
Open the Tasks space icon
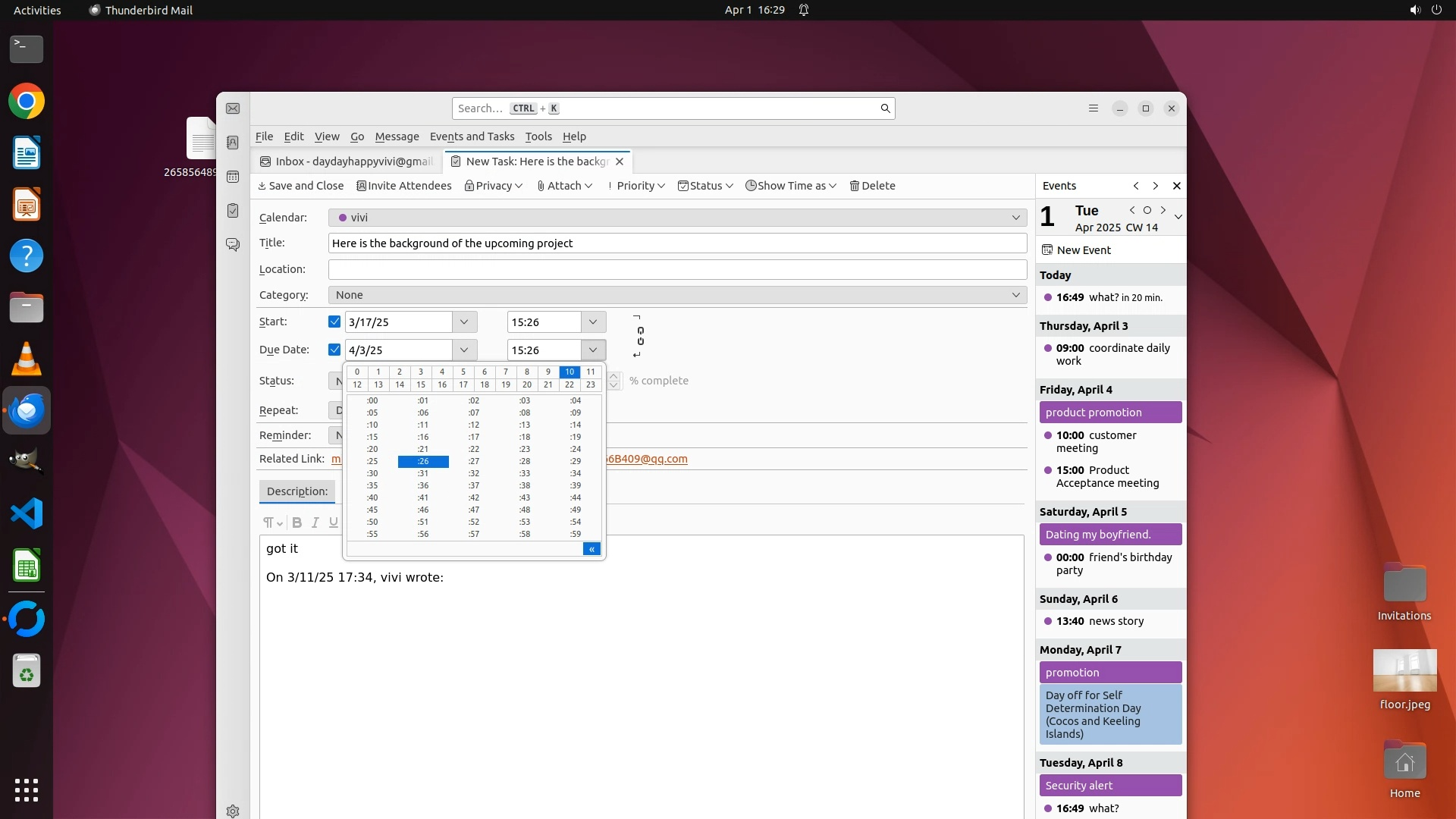point(233,211)
